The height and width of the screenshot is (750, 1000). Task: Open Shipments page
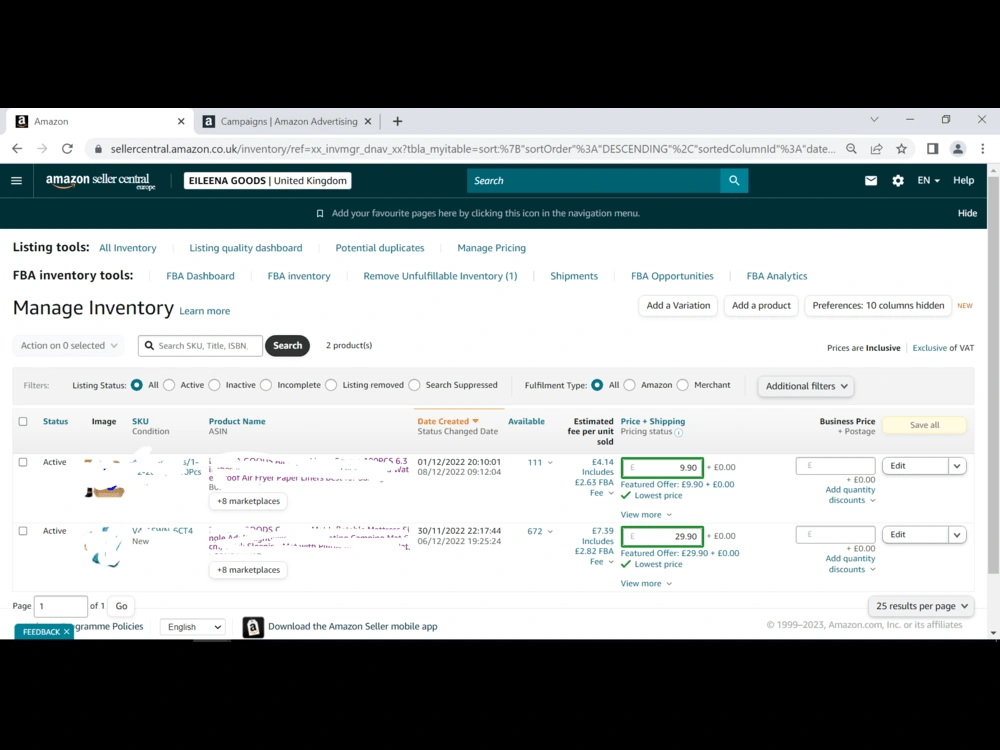574,276
